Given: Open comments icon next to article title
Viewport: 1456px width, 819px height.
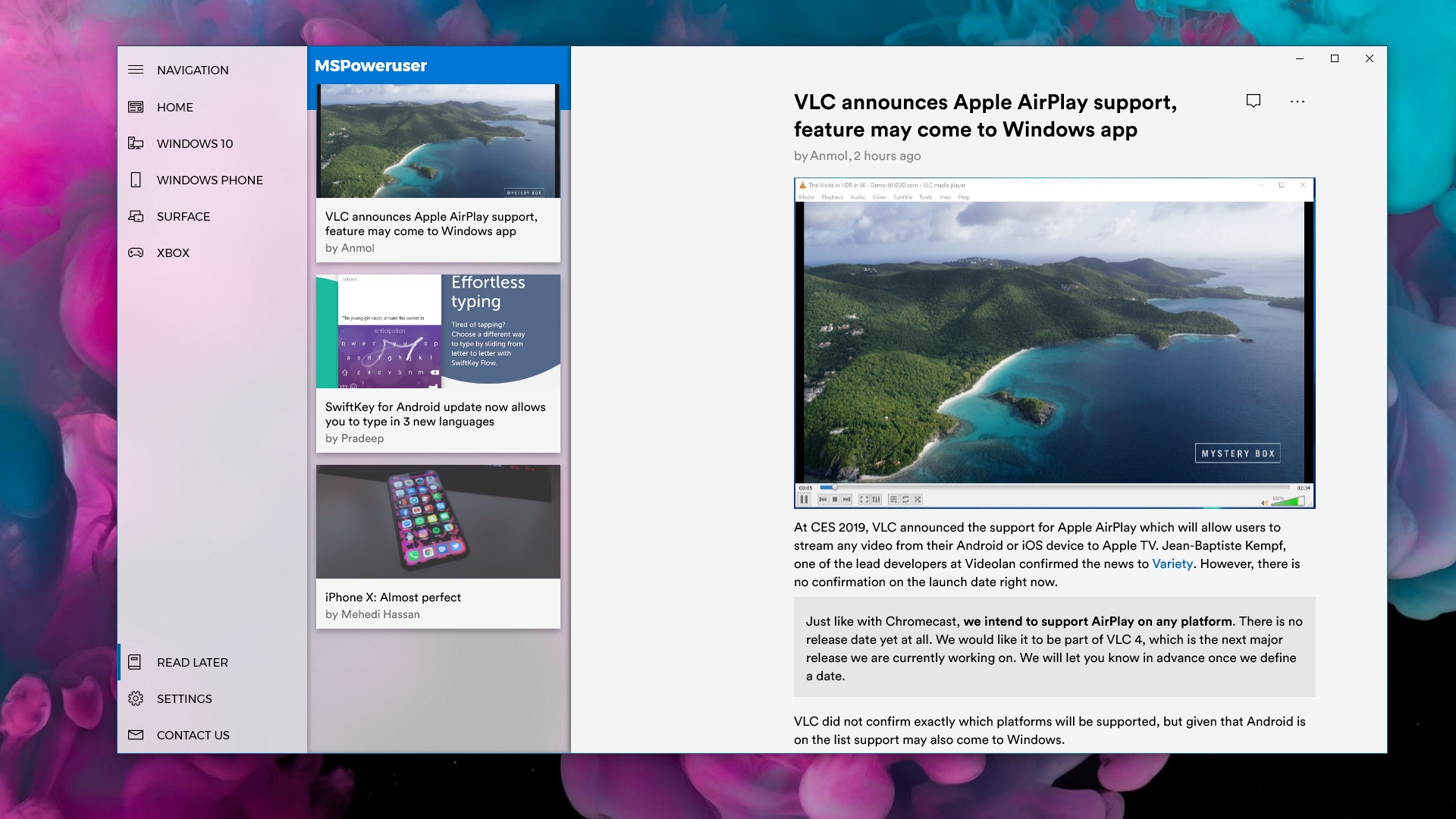Looking at the screenshot, I should (x=1254, y=101).
